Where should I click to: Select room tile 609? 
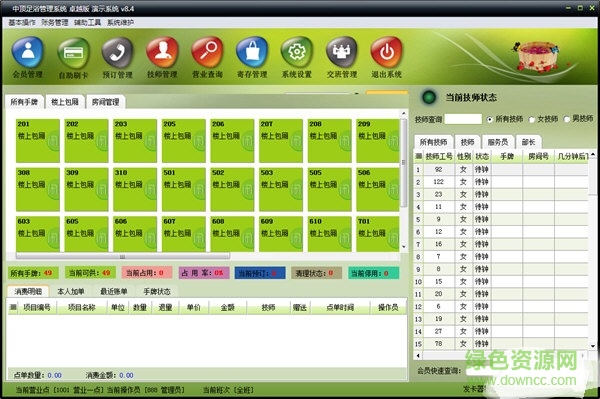(281, 234)
